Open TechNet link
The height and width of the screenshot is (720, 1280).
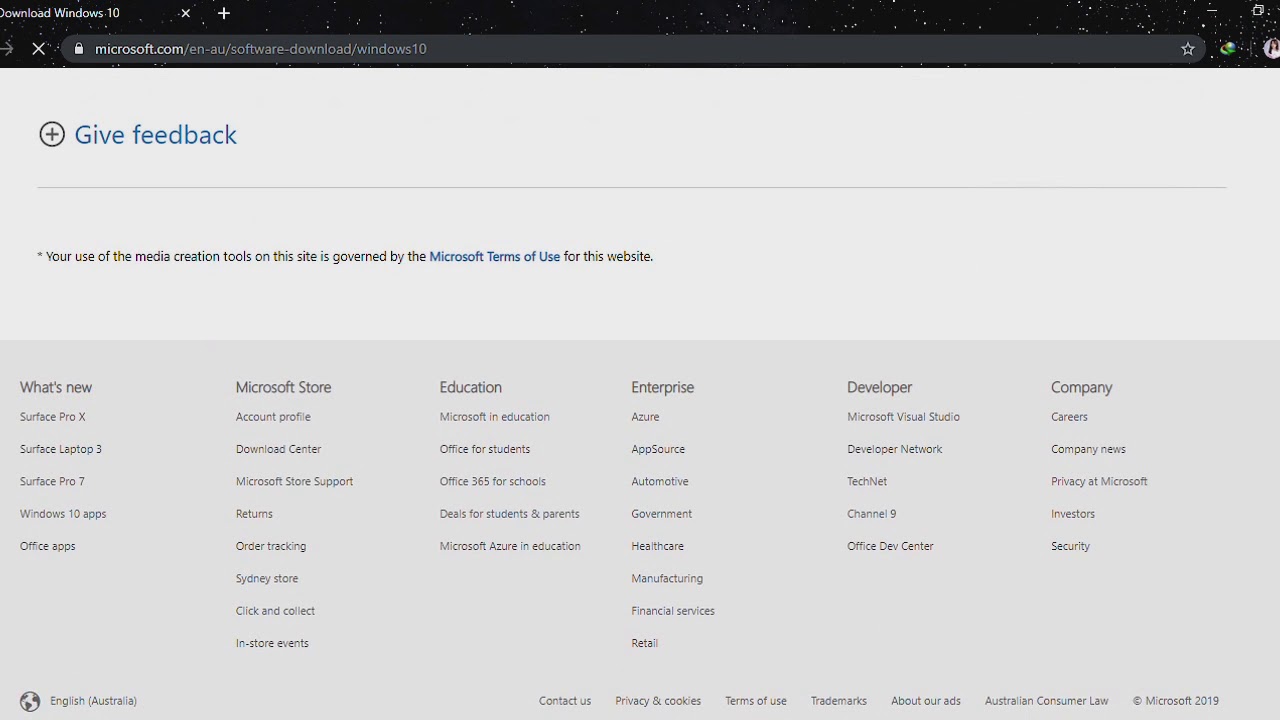pyautogui.click(x=867, y=481)
